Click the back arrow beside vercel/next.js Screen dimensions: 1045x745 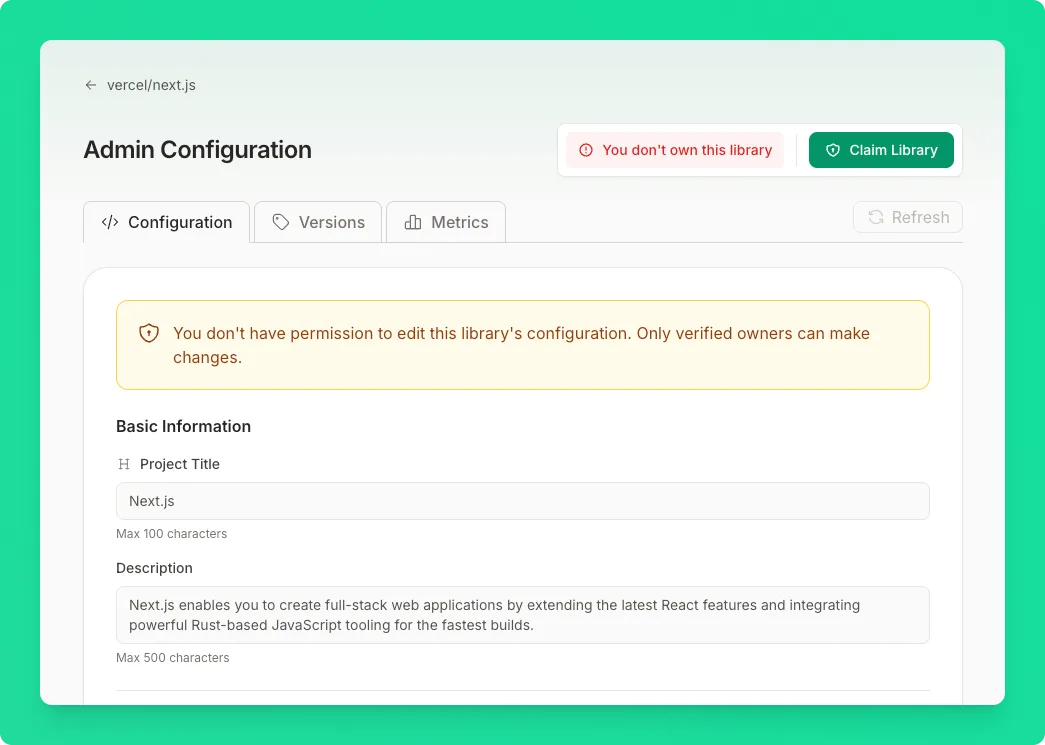pyautogui.click(x=91, y=85)
